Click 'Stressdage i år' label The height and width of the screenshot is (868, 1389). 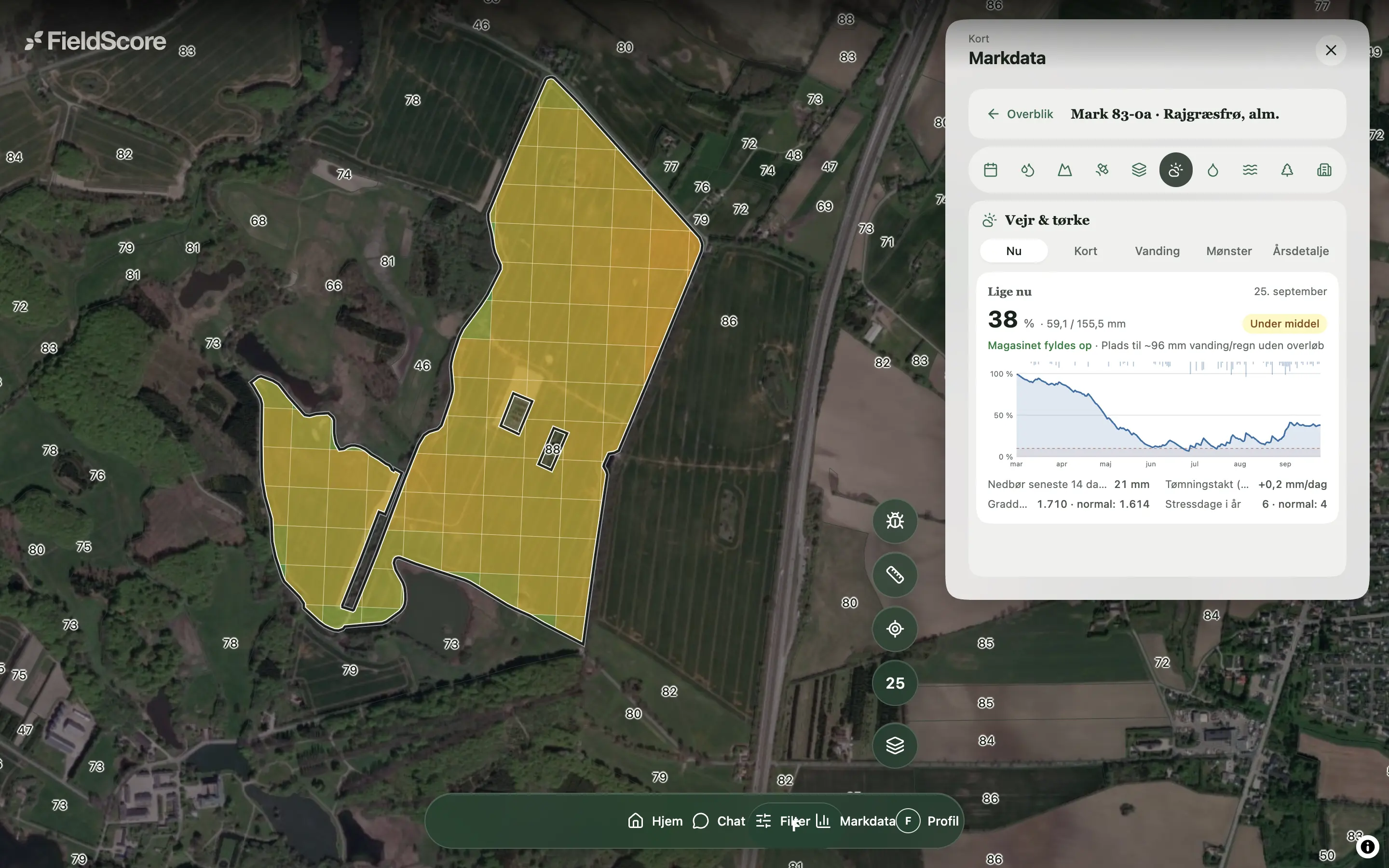coord(1202,504)
